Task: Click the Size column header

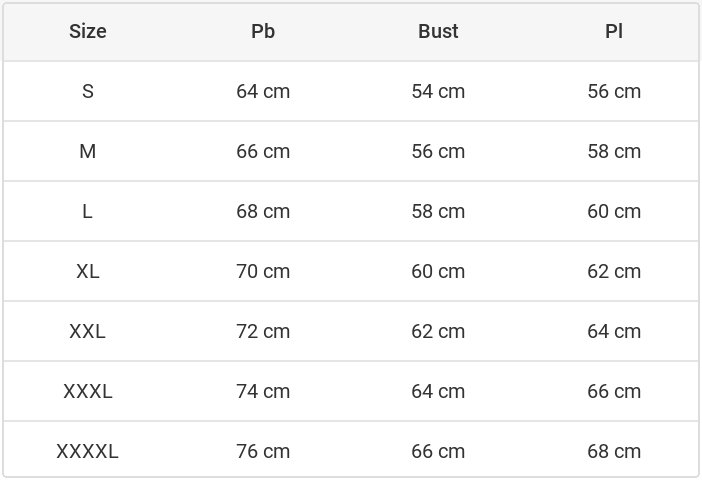Action: pos(88,31)
